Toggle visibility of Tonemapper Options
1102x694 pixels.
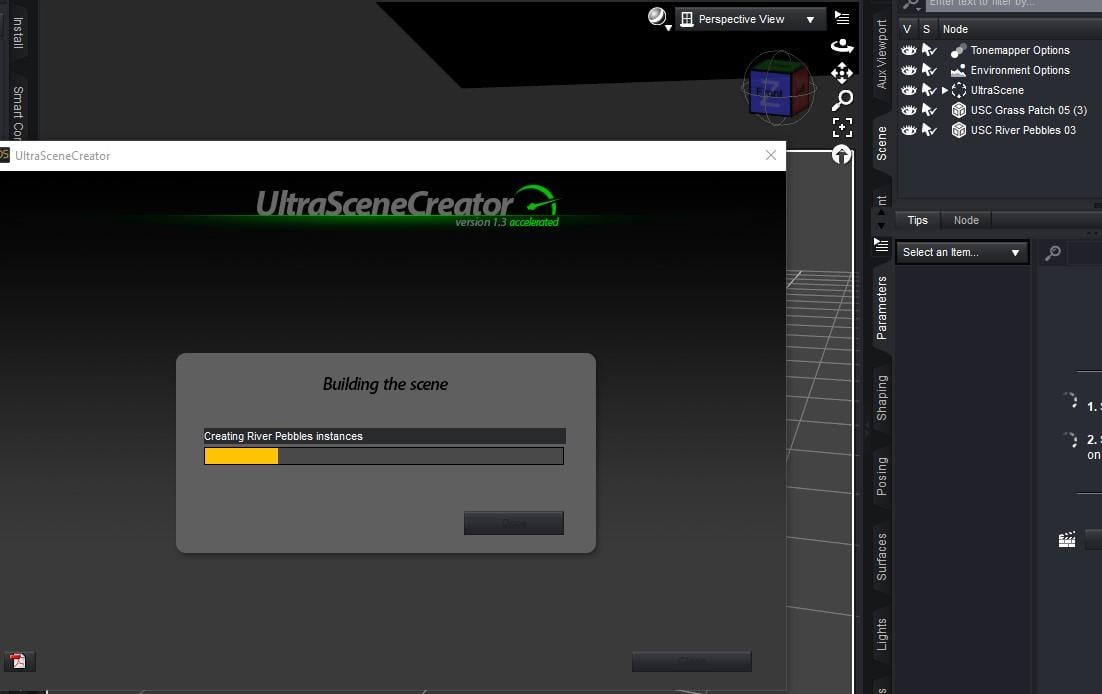point(908,50)
